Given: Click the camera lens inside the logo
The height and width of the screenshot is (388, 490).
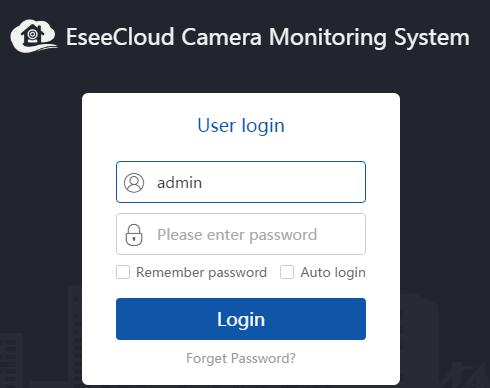Looking at the screenshot, I should coord(32,34).
